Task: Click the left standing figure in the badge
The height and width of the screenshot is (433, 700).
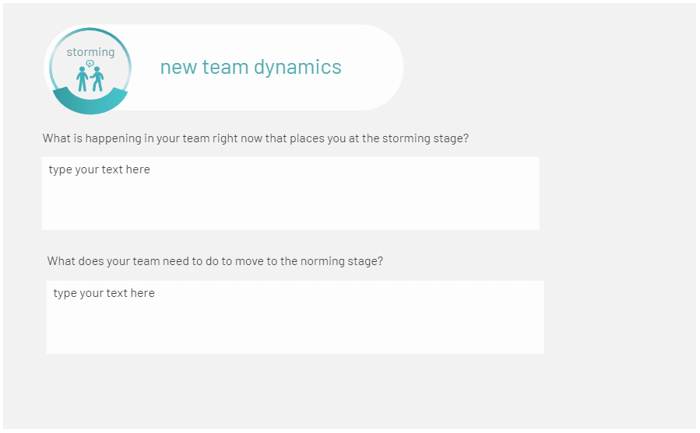Action: (82, 79)
